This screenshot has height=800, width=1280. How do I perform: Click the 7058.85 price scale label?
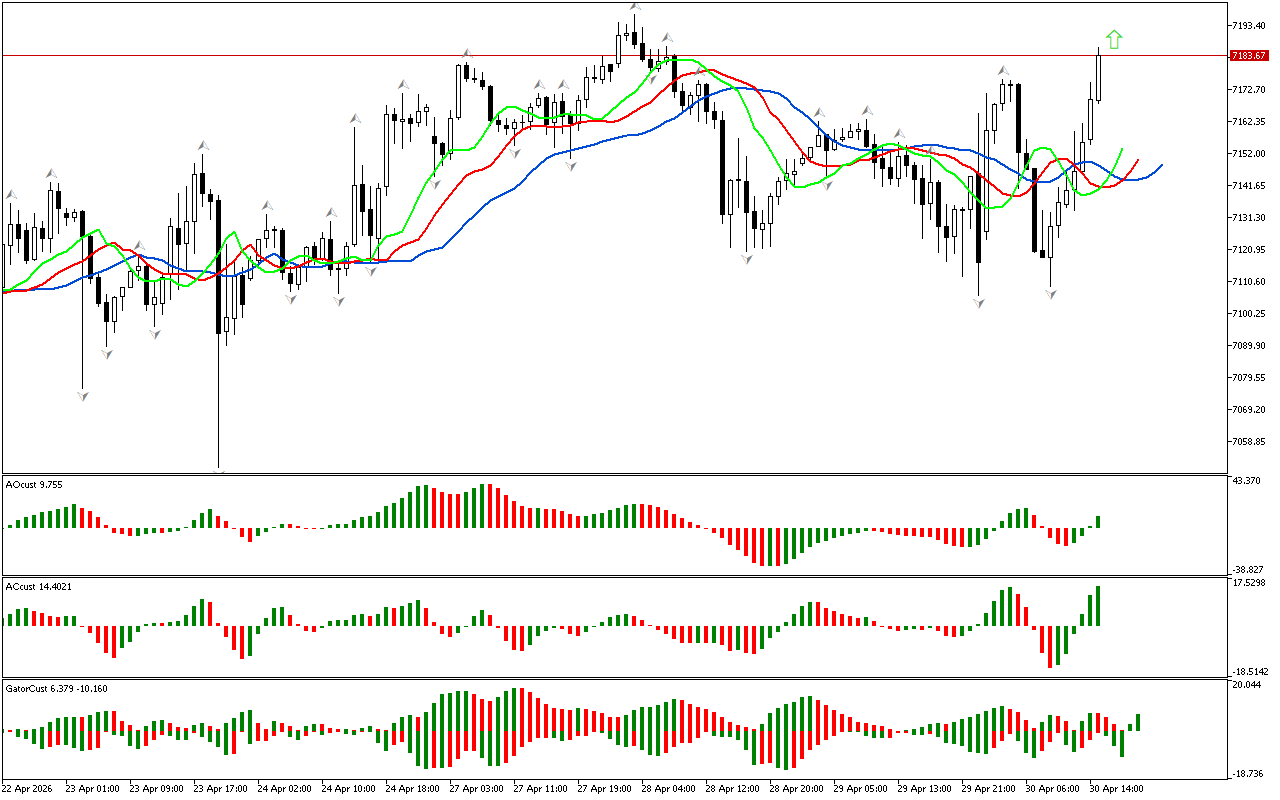click(1250, 441)
